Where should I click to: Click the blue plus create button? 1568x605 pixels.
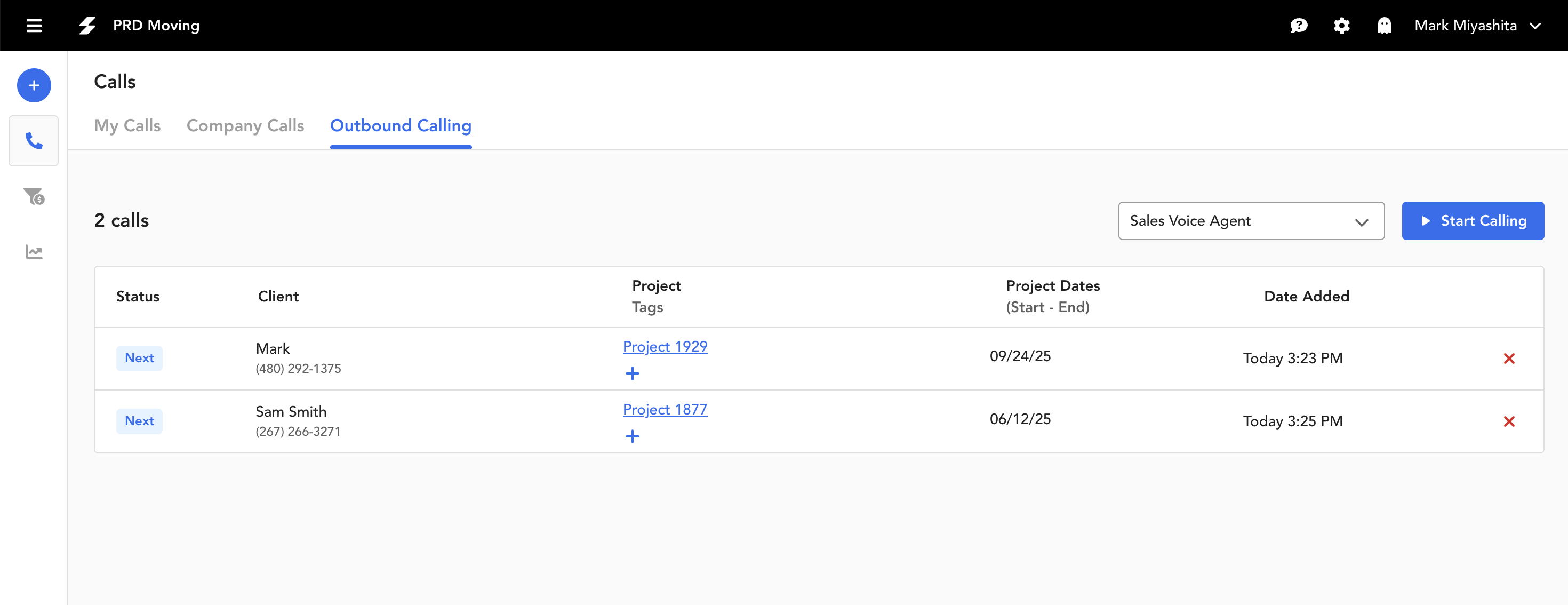pyautogui.click(x=34, y=85)
